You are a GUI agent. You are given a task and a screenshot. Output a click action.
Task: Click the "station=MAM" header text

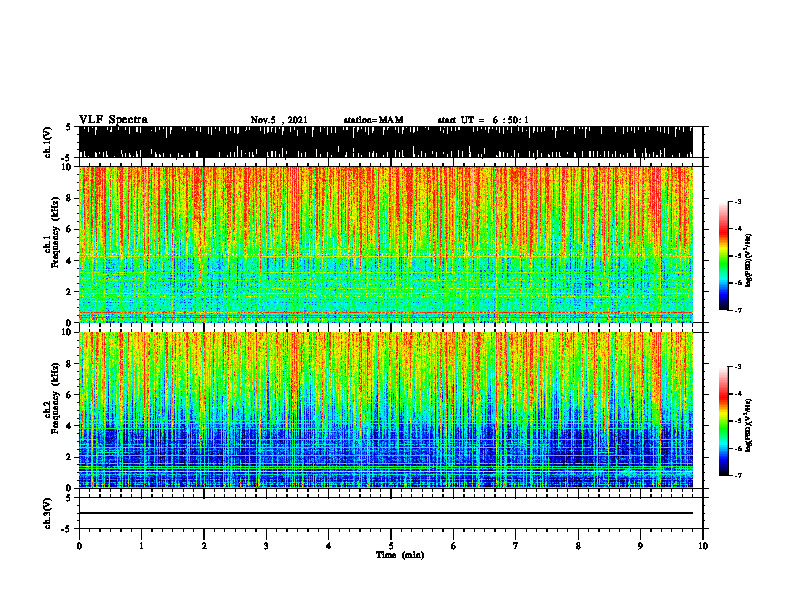click(373, 120)
